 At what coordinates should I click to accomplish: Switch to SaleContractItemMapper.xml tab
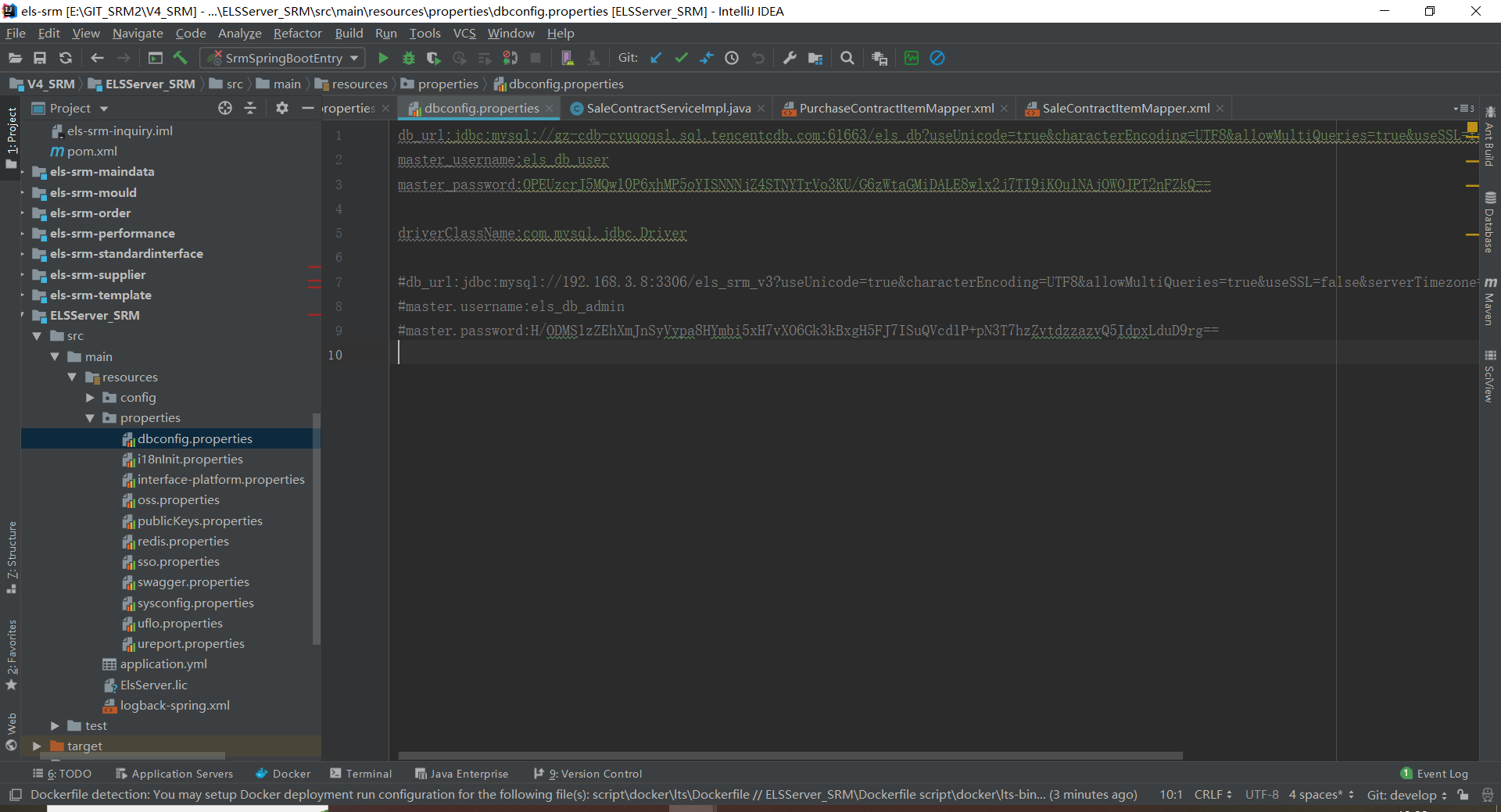1126,109
